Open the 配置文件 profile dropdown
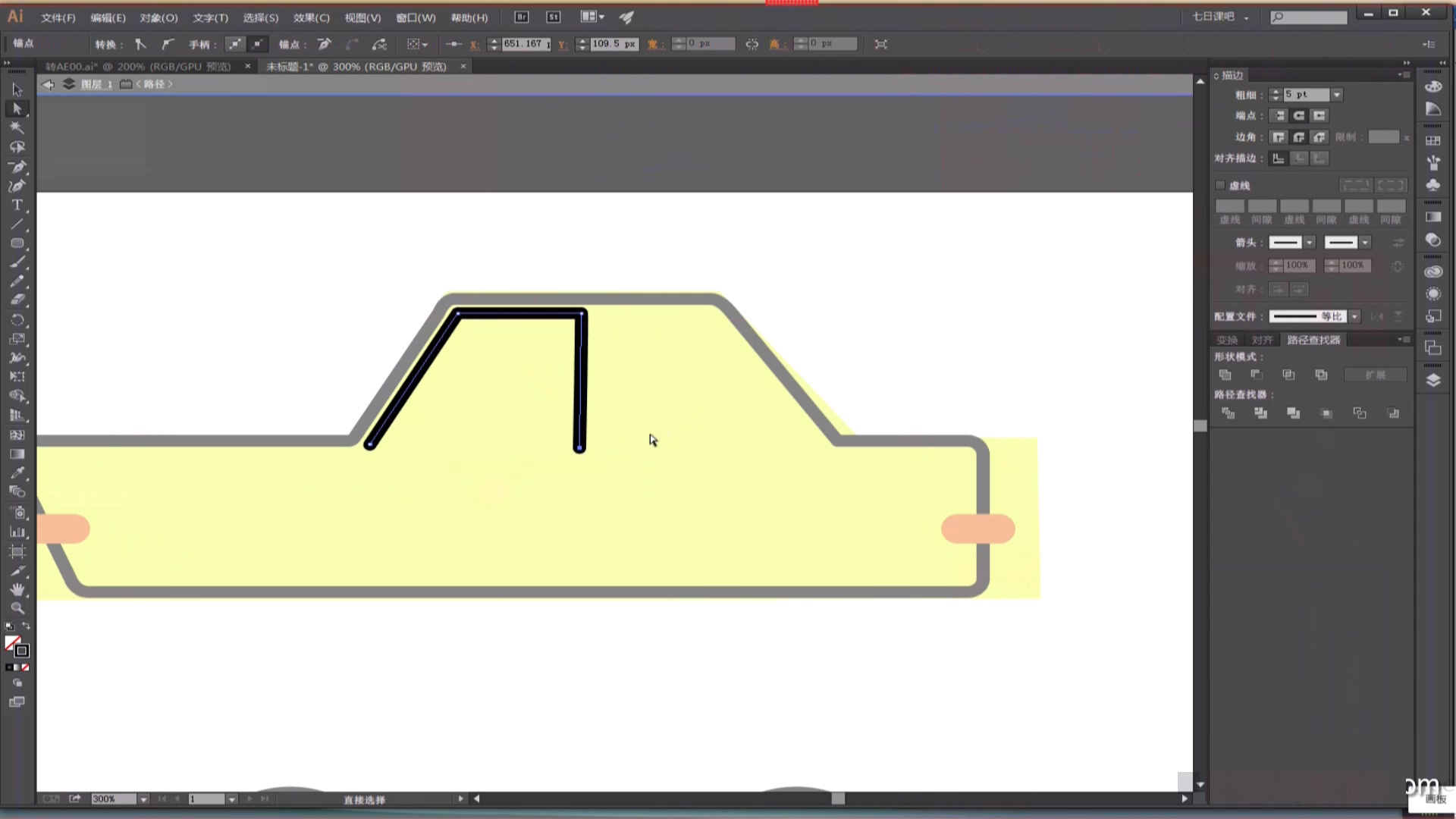 tap(1354, 316)
